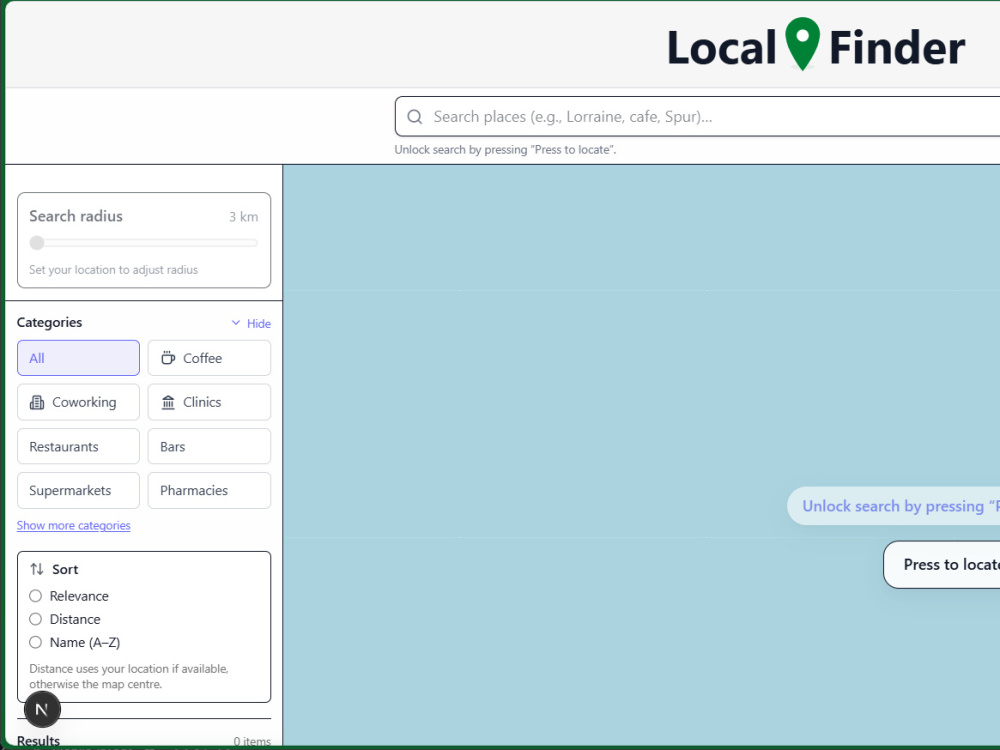Filter by the Coworking category

tap(78, 402)
